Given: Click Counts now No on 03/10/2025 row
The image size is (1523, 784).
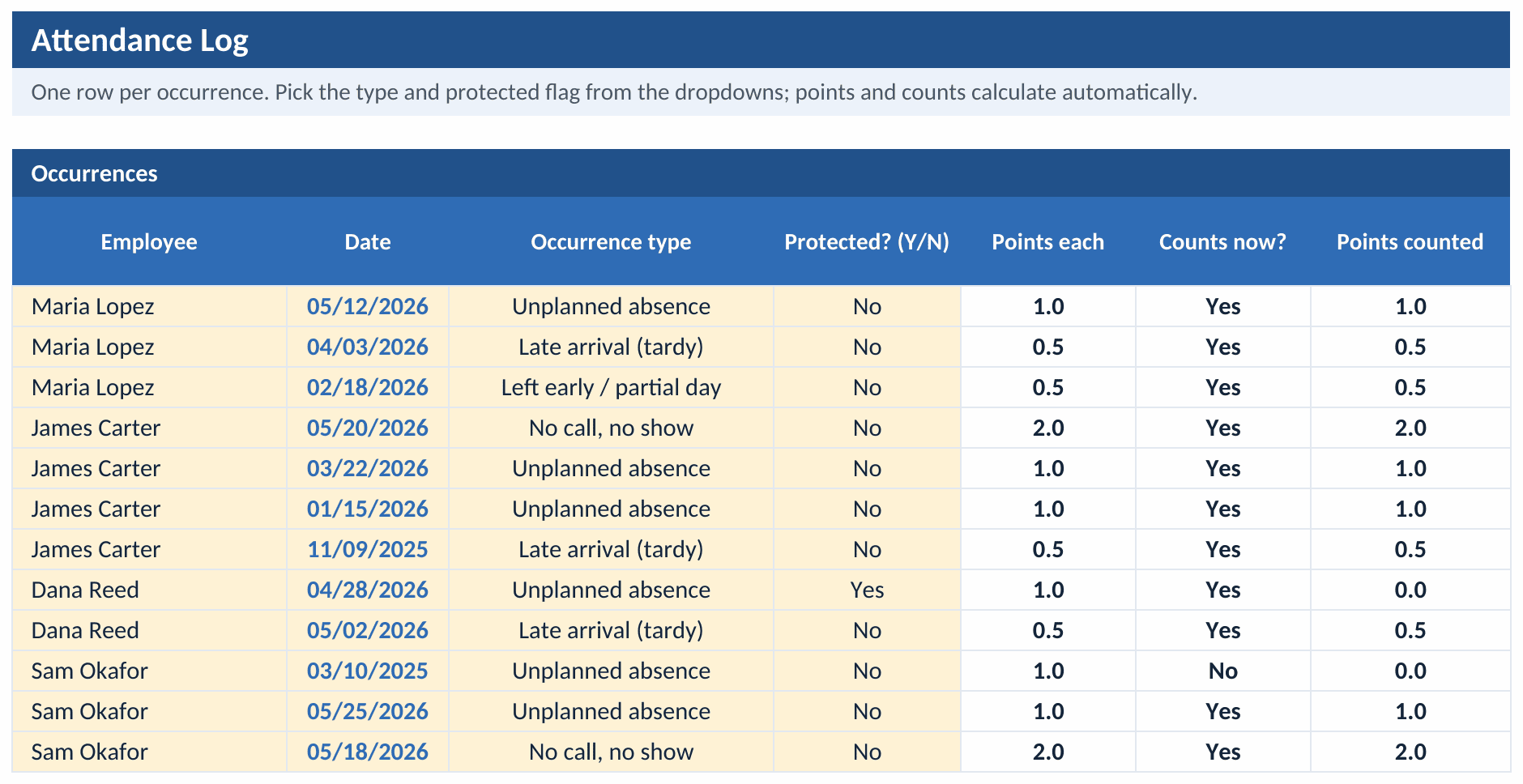Looking at the screenshot, I should [x=1222, y=671].
